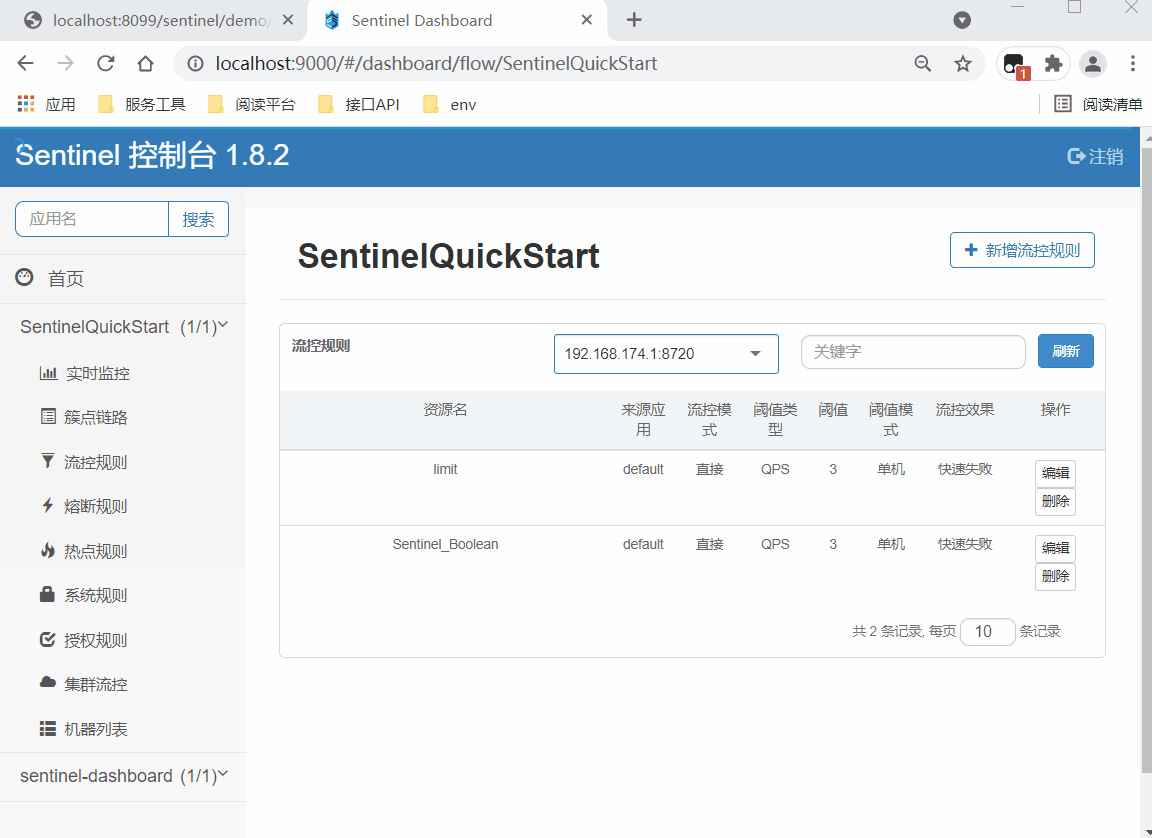Image resolution: width=1152 pixels, height=838 pixels.
Task: Collapse the SentinelQuickStart application entry
Action: pos(122,327)
